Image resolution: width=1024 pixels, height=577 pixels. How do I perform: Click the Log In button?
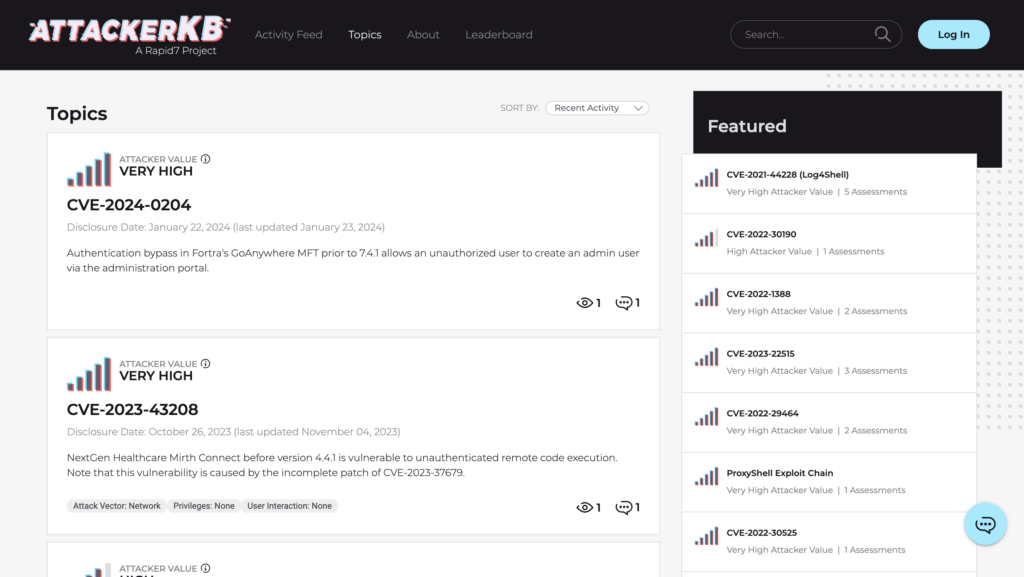[953, 35]
